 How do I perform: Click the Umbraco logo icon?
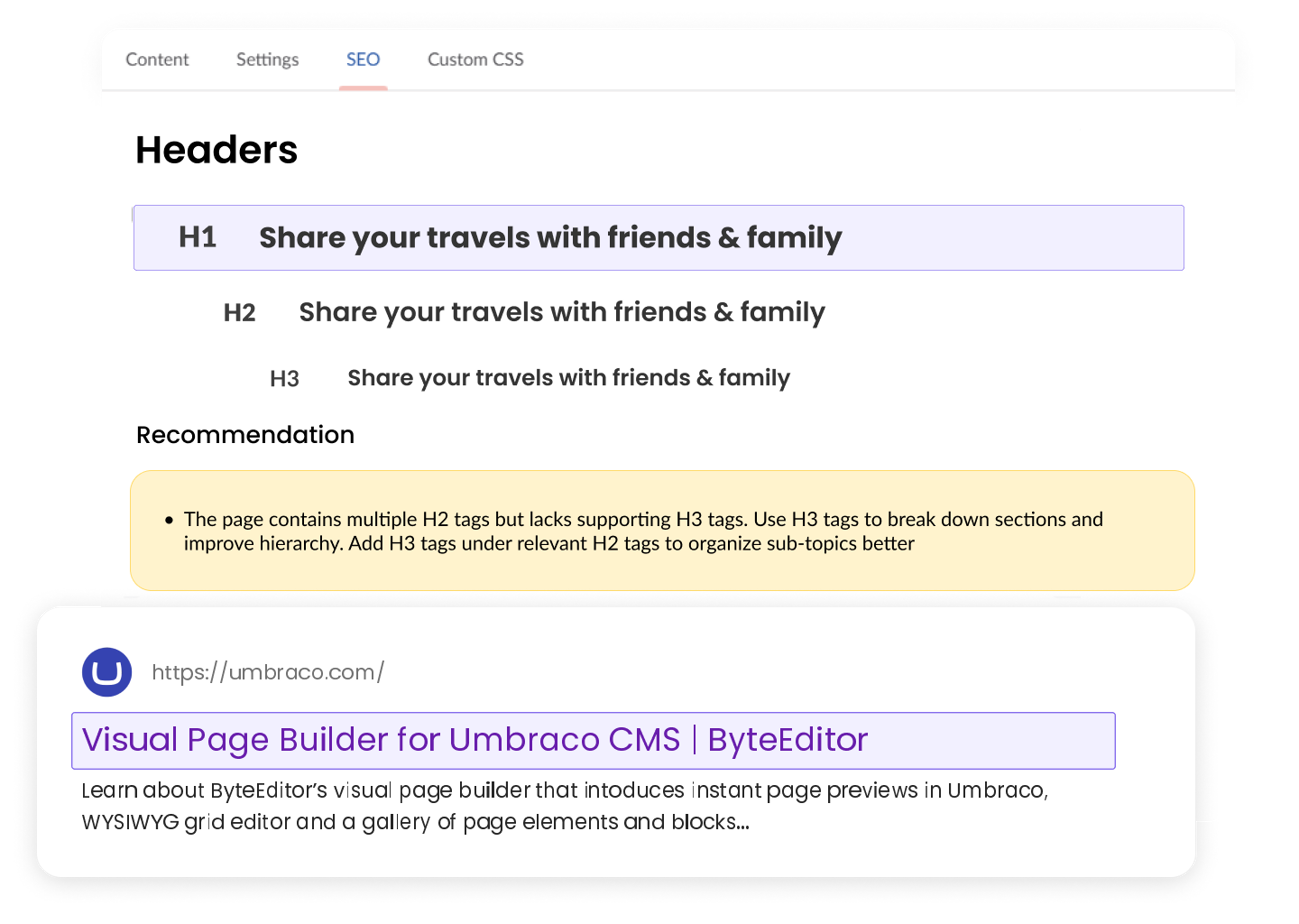click(x=107, y=672)
